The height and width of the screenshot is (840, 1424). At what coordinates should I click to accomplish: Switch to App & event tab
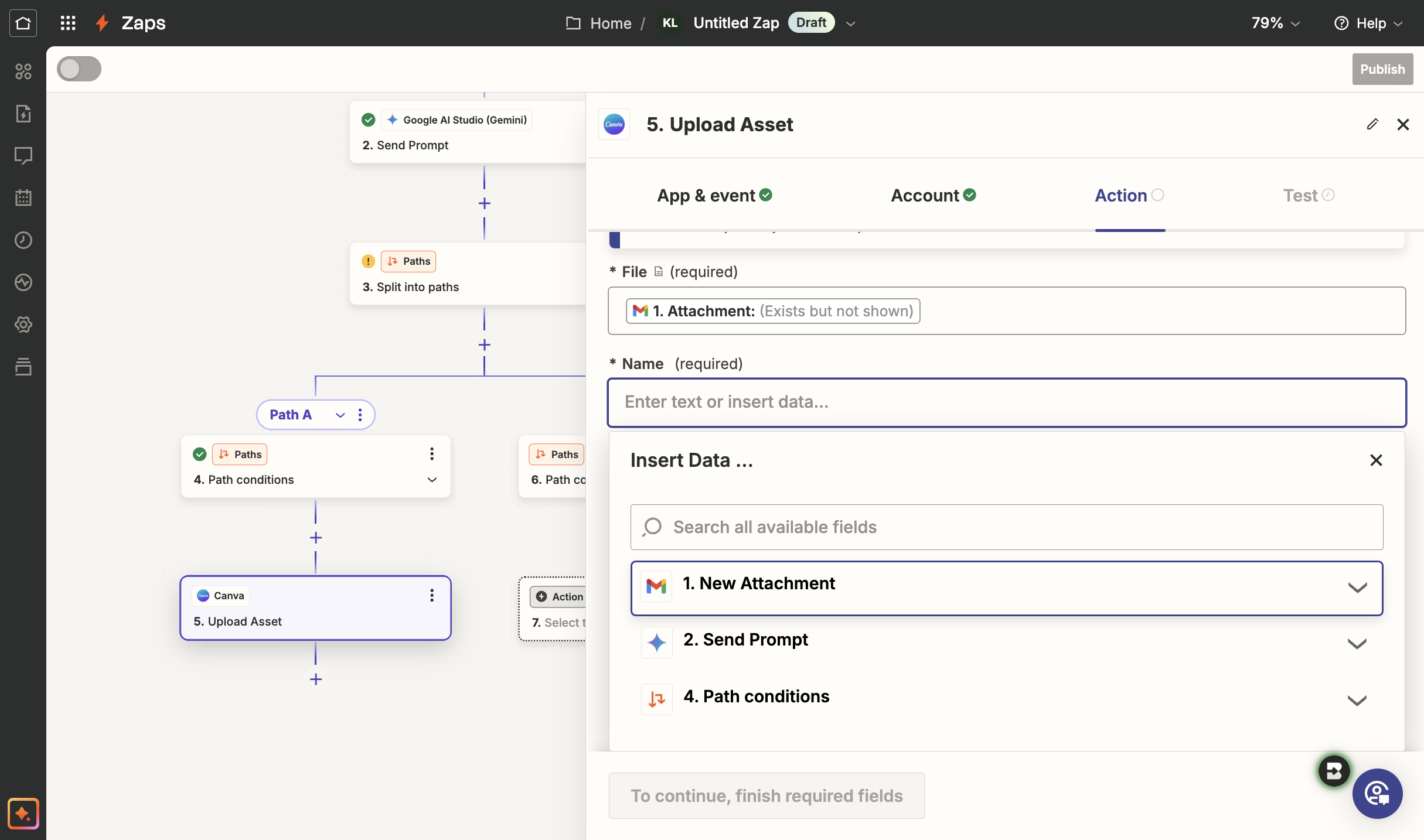click(714, 195)
